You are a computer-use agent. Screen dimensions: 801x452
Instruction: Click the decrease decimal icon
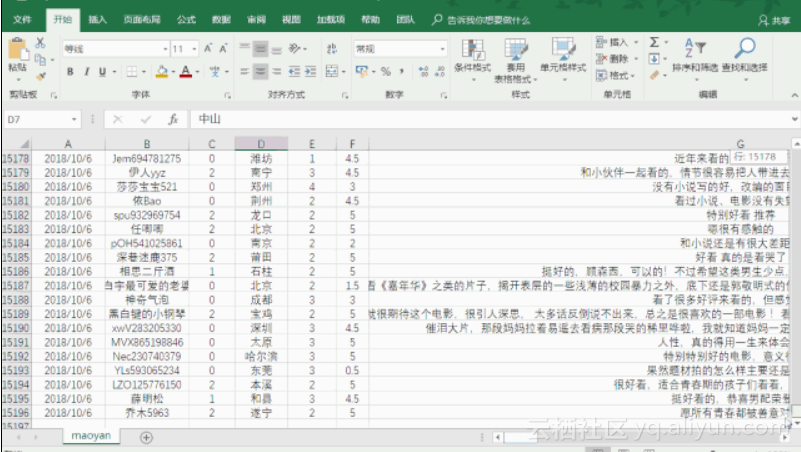[440, 72]
